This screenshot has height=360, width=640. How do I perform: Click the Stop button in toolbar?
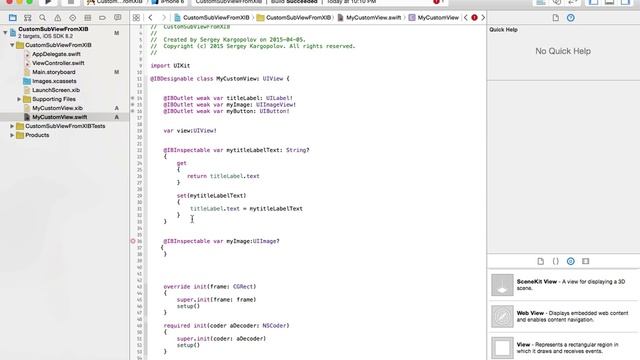tap(71, 2)
